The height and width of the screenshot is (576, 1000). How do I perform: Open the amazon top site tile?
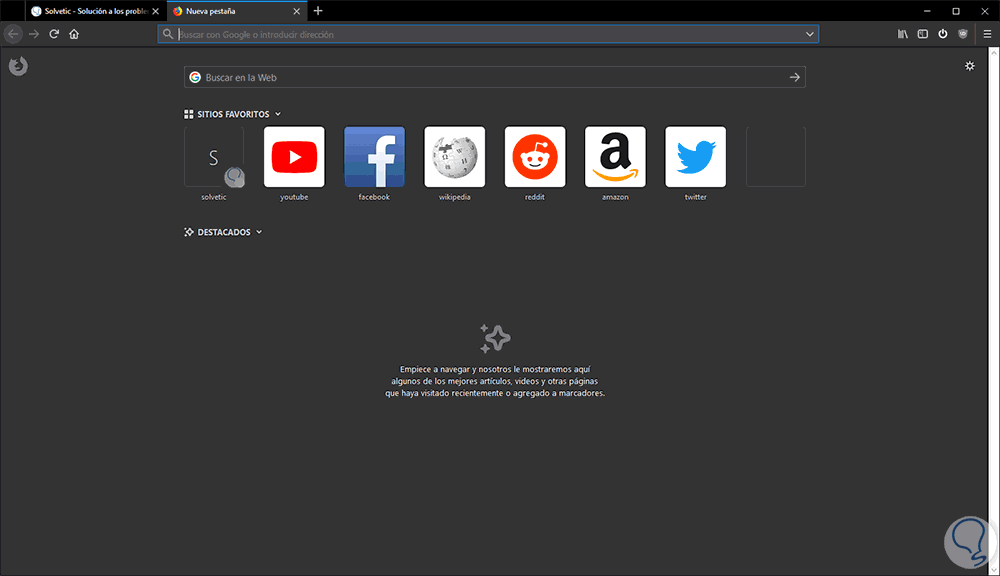(615, 157)
